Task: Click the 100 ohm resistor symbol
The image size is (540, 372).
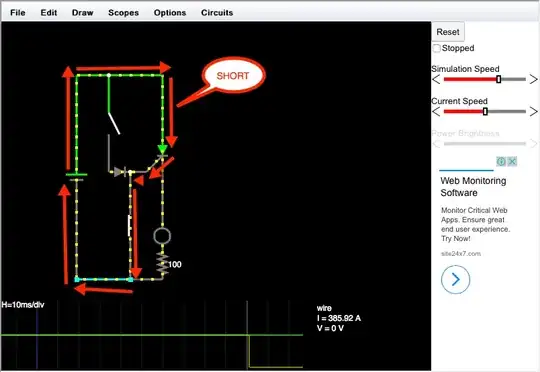Action: pyautogui.click(x=162, y=264)
